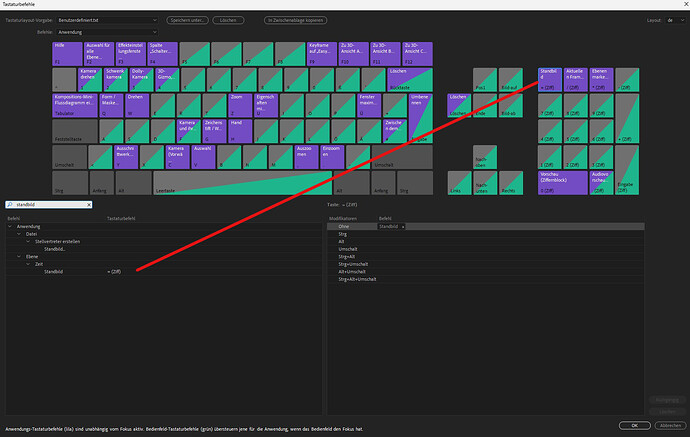690x437 pixels.
Task: Select the Eingabe (Ziff) numpad key
Action: [x=627, y=170]
